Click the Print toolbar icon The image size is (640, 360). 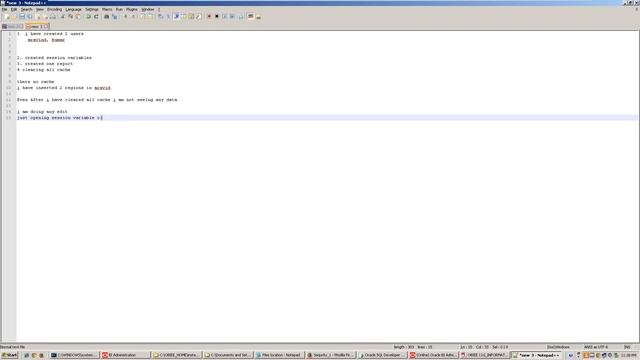point(53,16)
